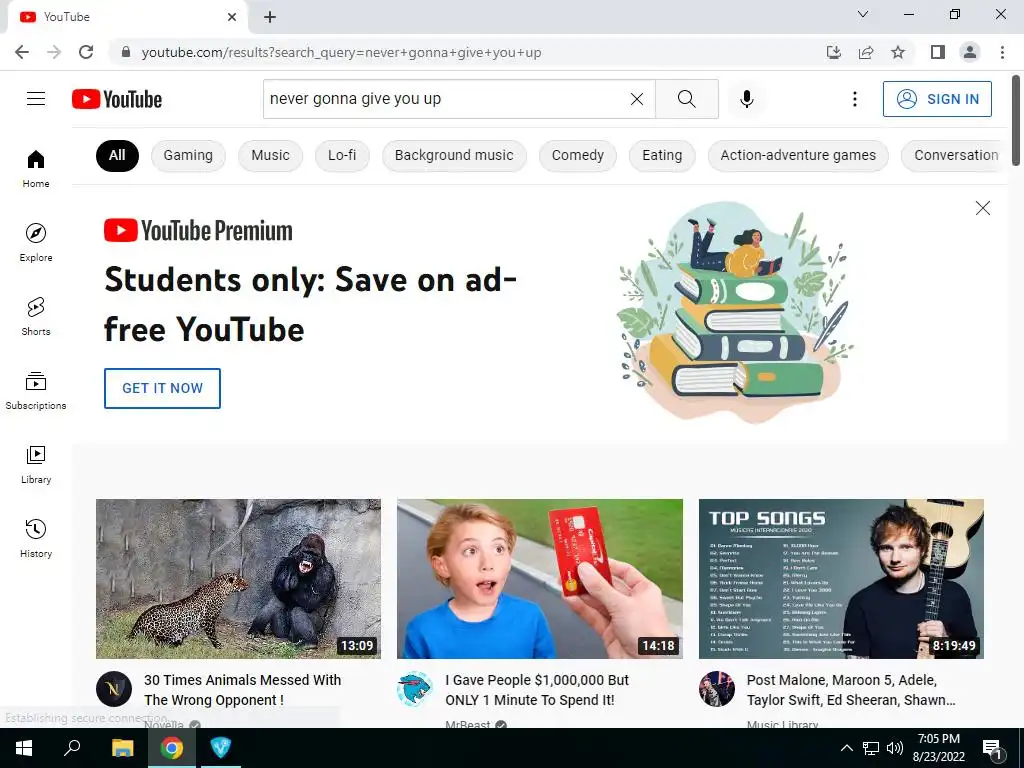Open a new browser tab
The height and width of the screenshot is (768, 1024).
click(270, 17)
